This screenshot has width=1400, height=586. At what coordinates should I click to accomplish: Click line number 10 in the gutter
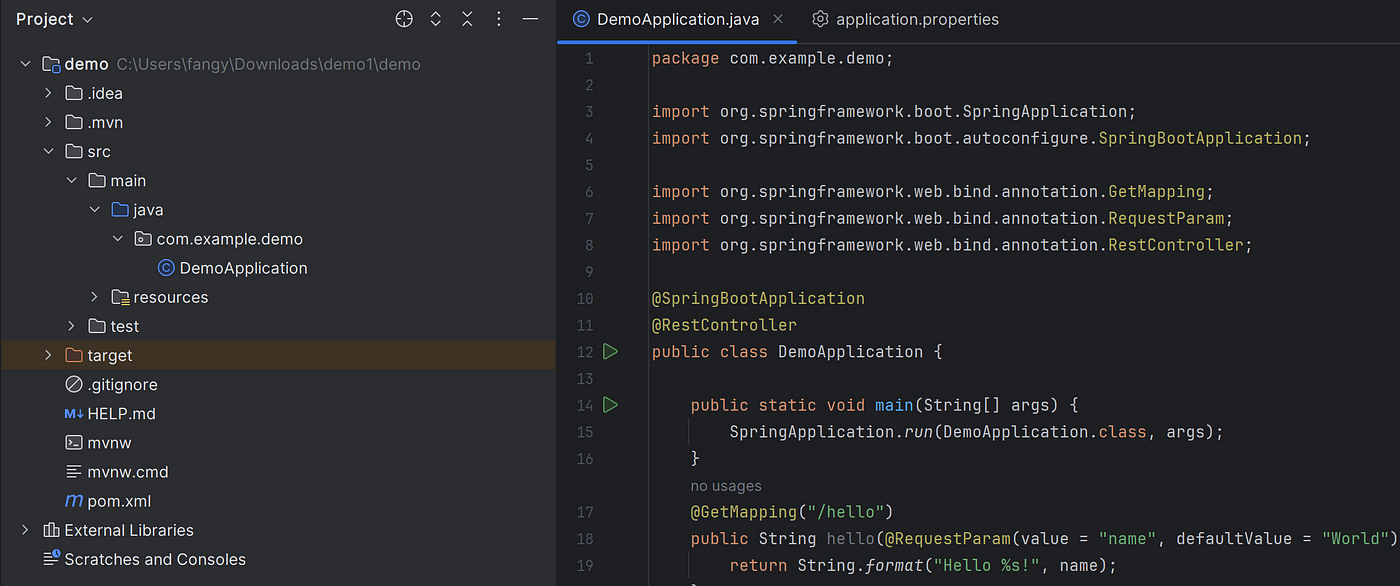pos(584,298)
